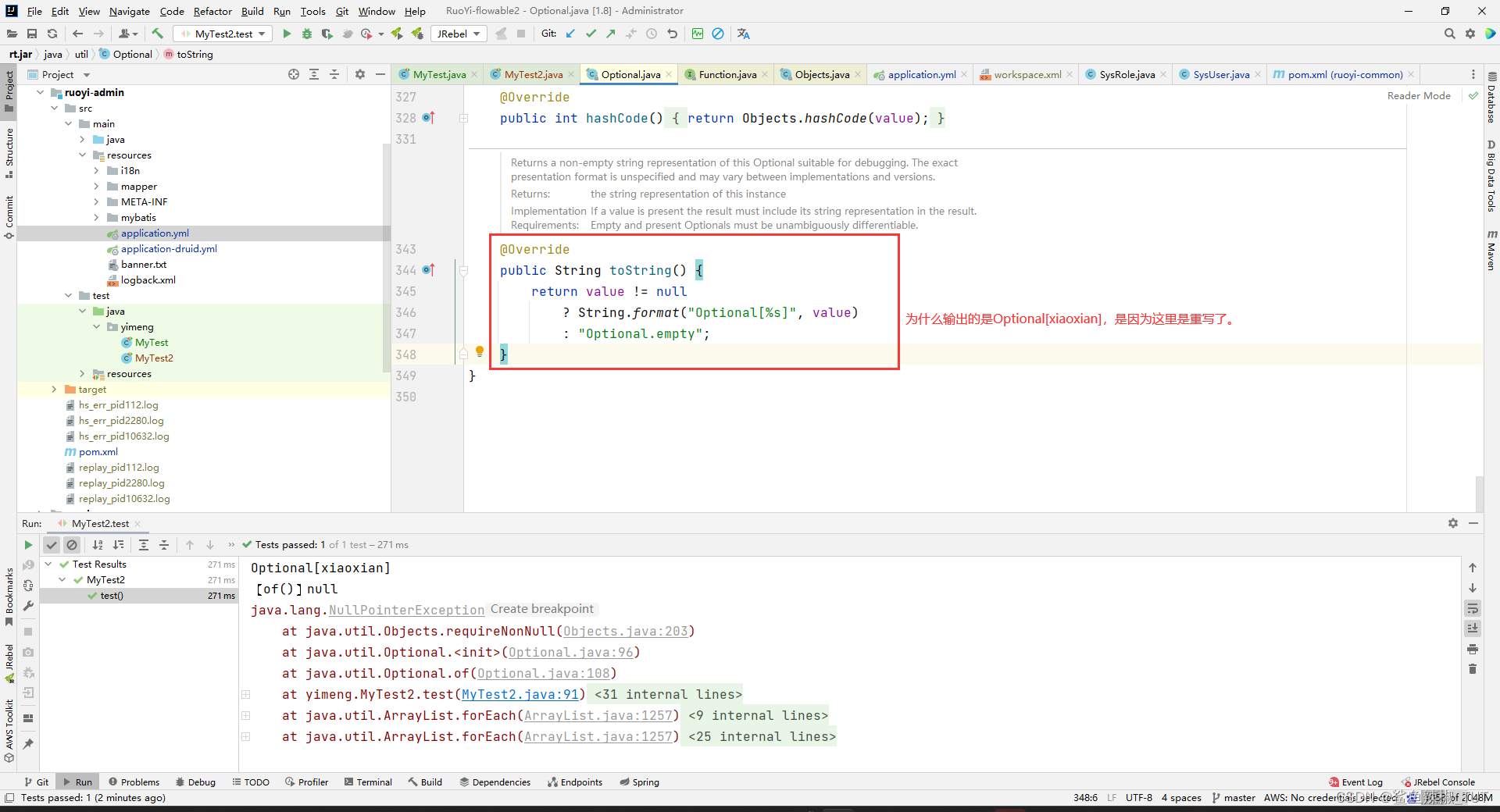The width and height of the screenshot is (1500, 812).
Task: Clear console output with the trash icon
Action: [1473, 669]
